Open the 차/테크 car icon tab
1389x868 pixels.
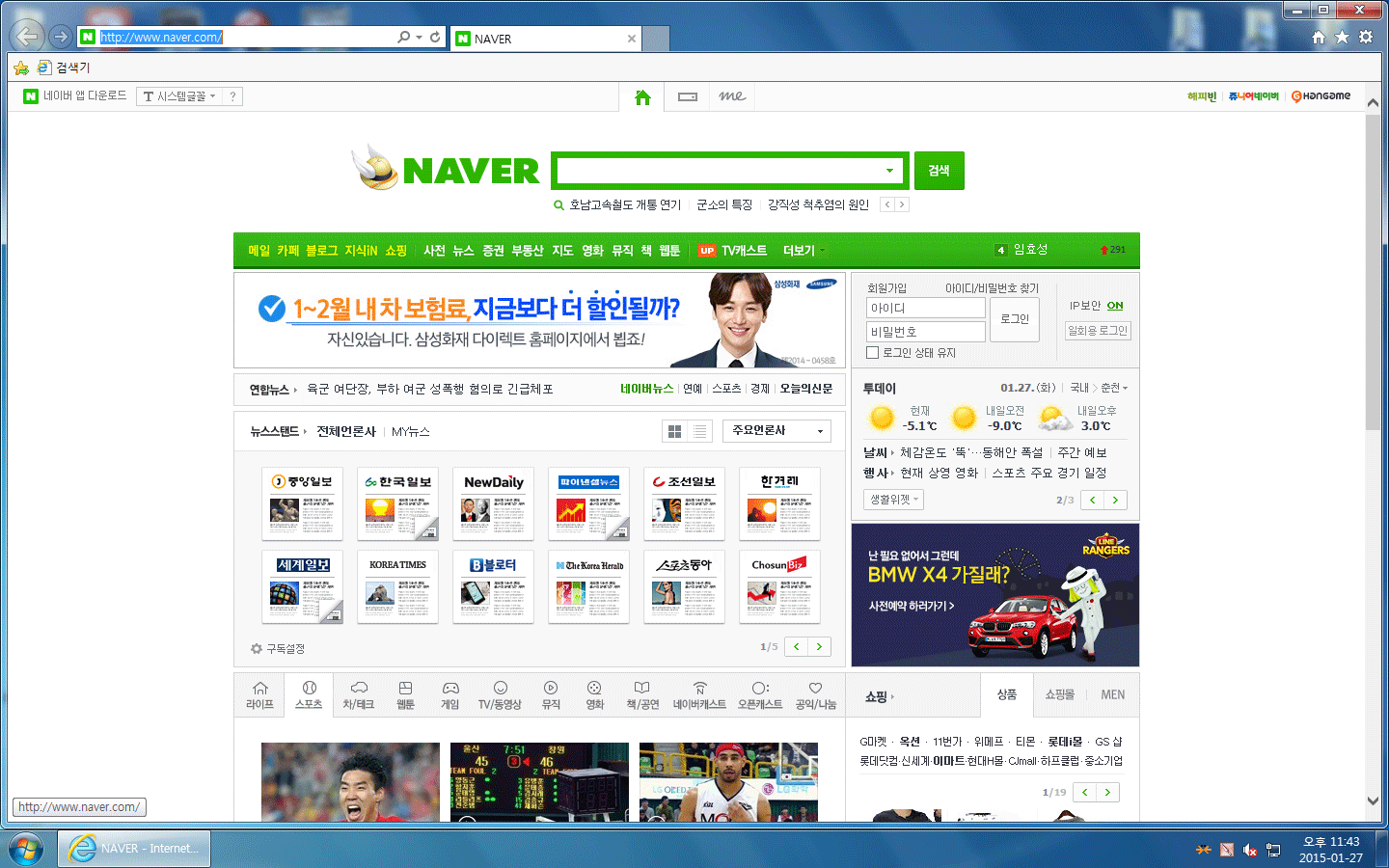click(358, 695)
